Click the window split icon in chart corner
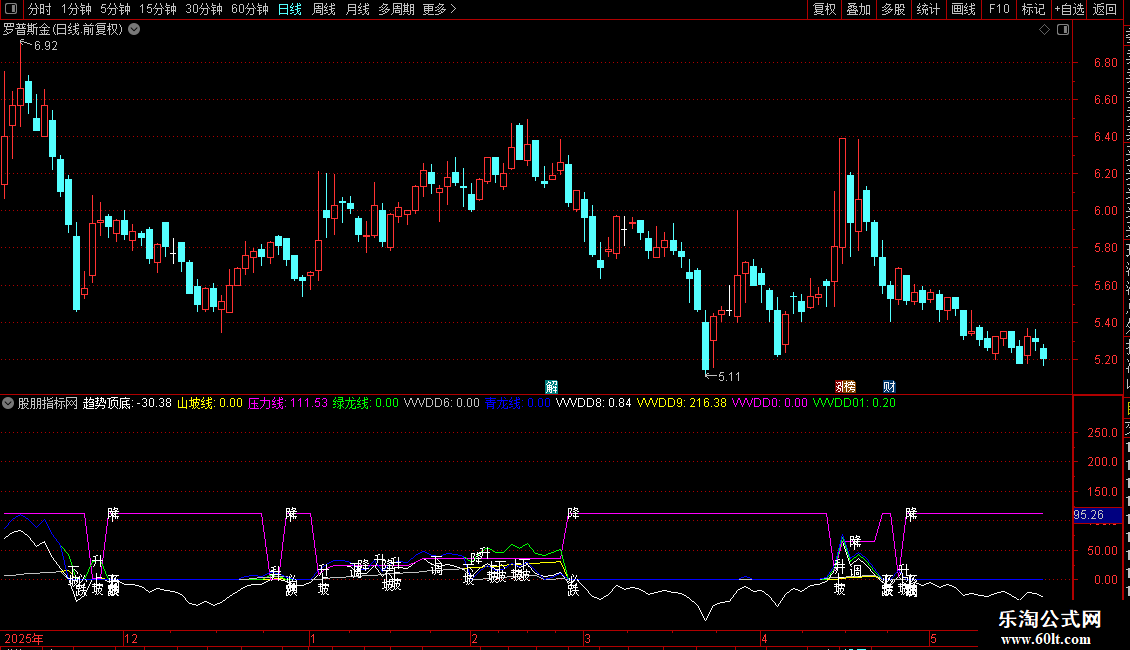Viewport: 1130px width, 650px height. pyautogui.click(x=1063, y=30)
